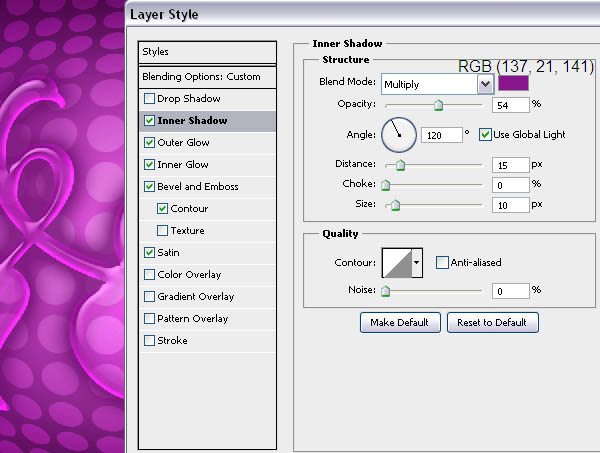The image size is (600, 453).
Task: Enable Anti-aliased checkbox
Action: click(x=442, y=263)
